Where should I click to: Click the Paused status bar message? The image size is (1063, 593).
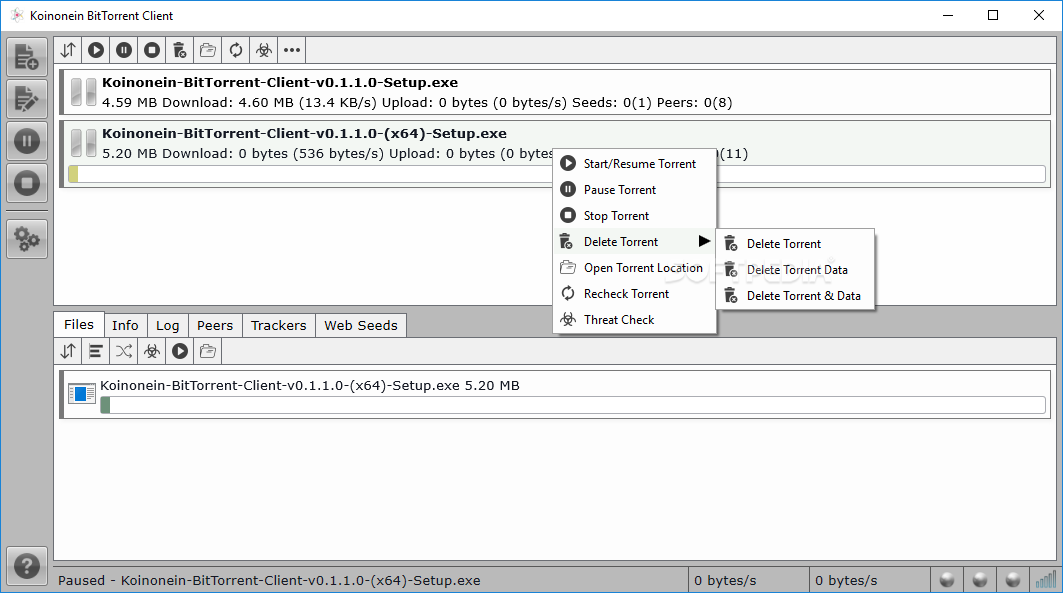click(x=269, y=581)
